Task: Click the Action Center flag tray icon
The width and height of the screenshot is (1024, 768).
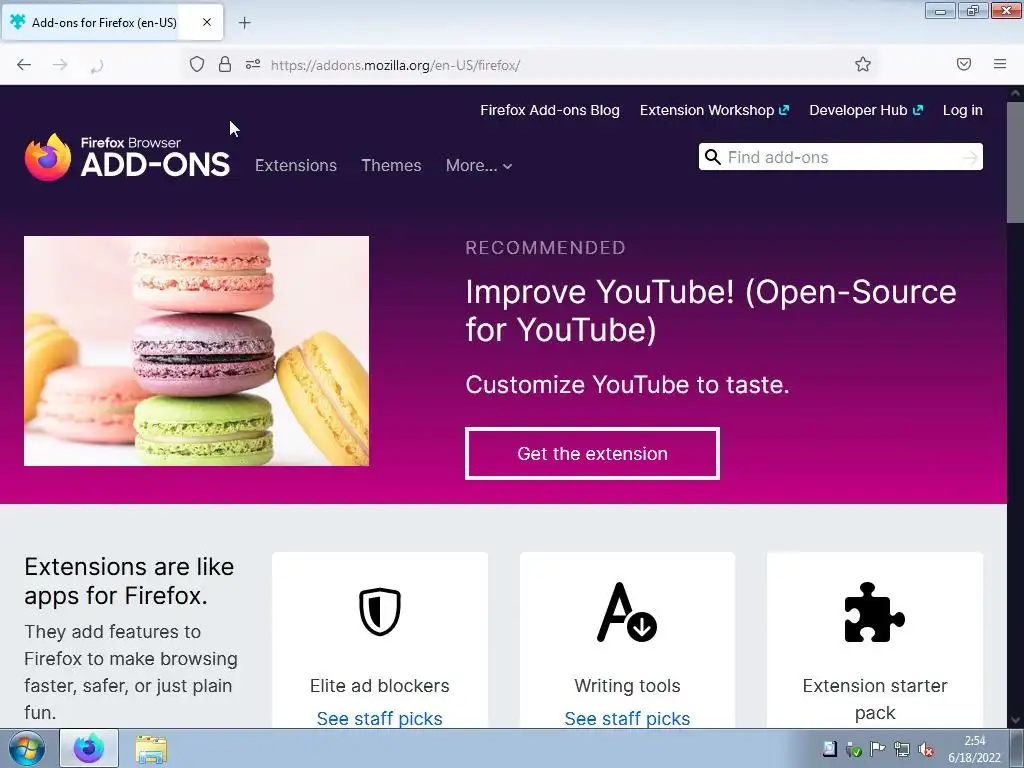Action: [x=877, y=750]
